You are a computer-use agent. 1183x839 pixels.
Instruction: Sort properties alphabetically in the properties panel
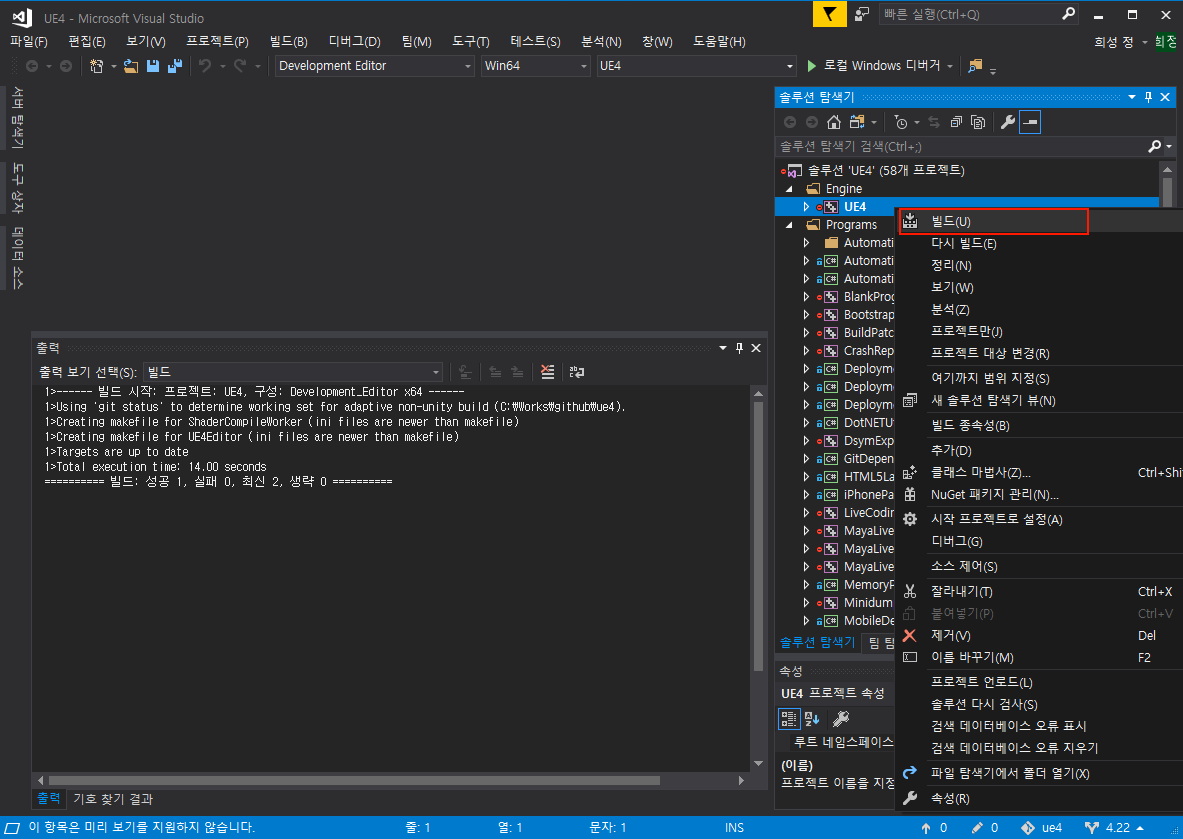click(x=812, y=719)
